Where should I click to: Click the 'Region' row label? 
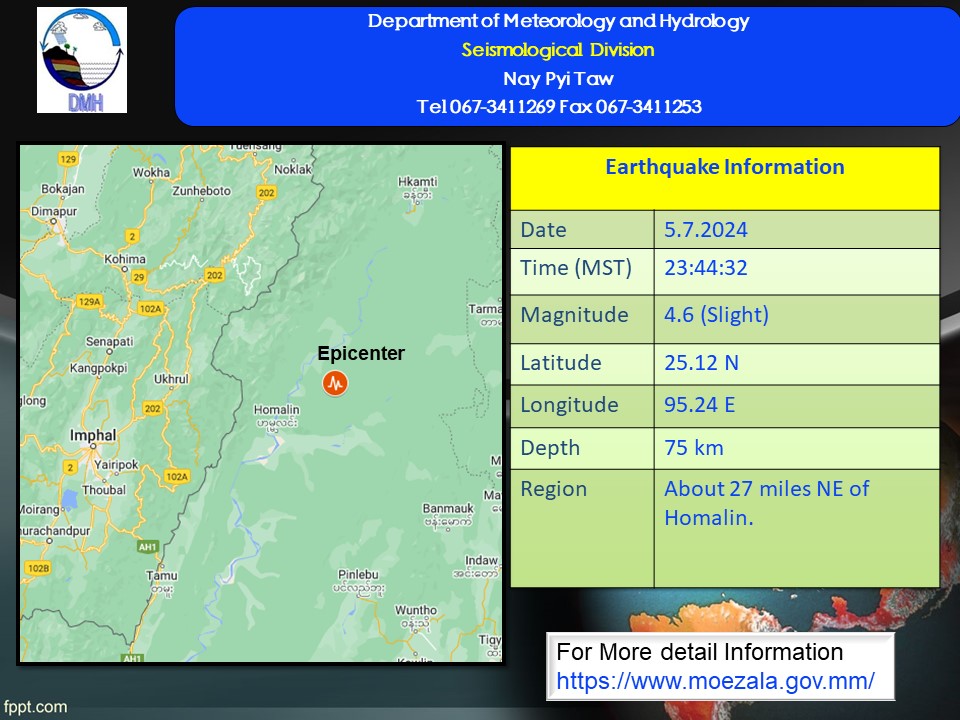tap(553, 489)
